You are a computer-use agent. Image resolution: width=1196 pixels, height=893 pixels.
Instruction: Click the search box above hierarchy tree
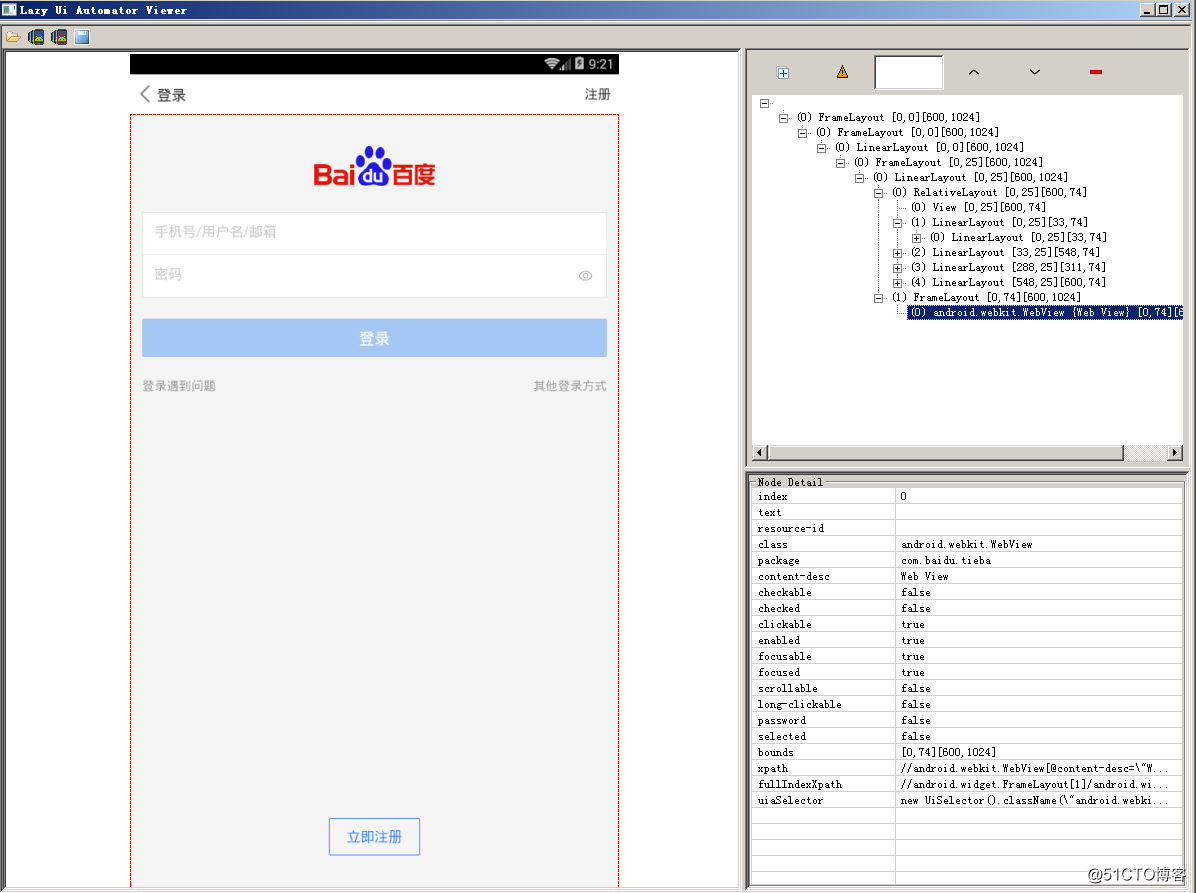coord(908,72)
